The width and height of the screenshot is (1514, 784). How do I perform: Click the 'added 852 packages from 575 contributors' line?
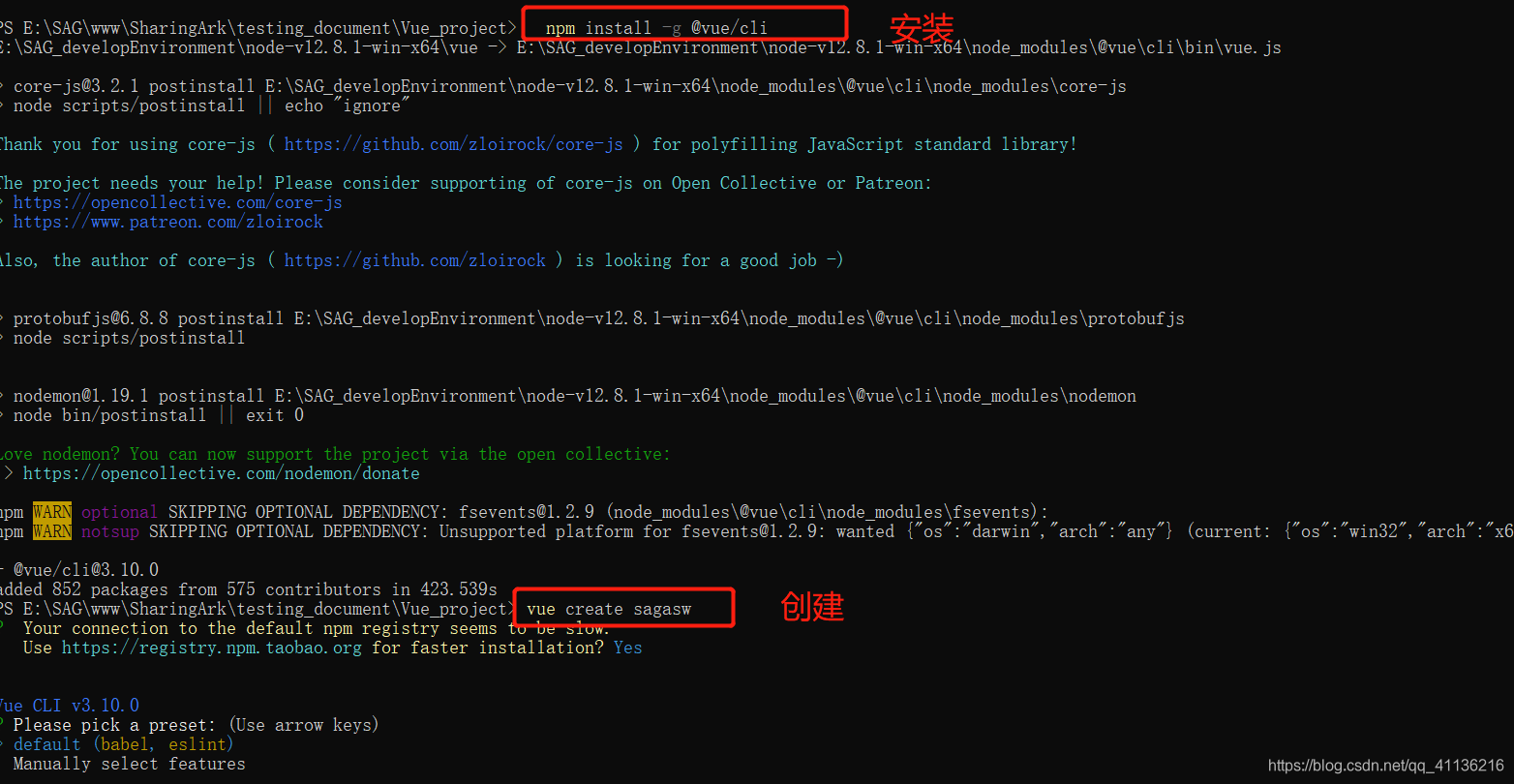(249, 589)
